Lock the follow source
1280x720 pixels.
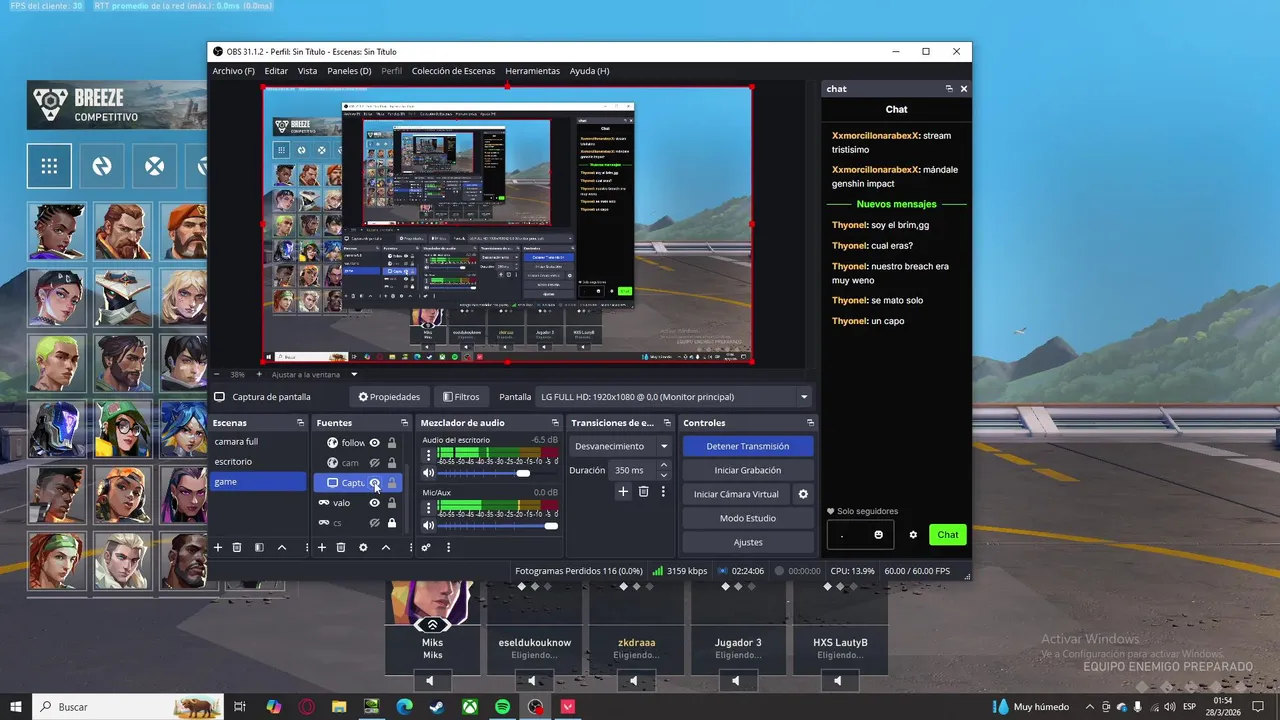392,443
